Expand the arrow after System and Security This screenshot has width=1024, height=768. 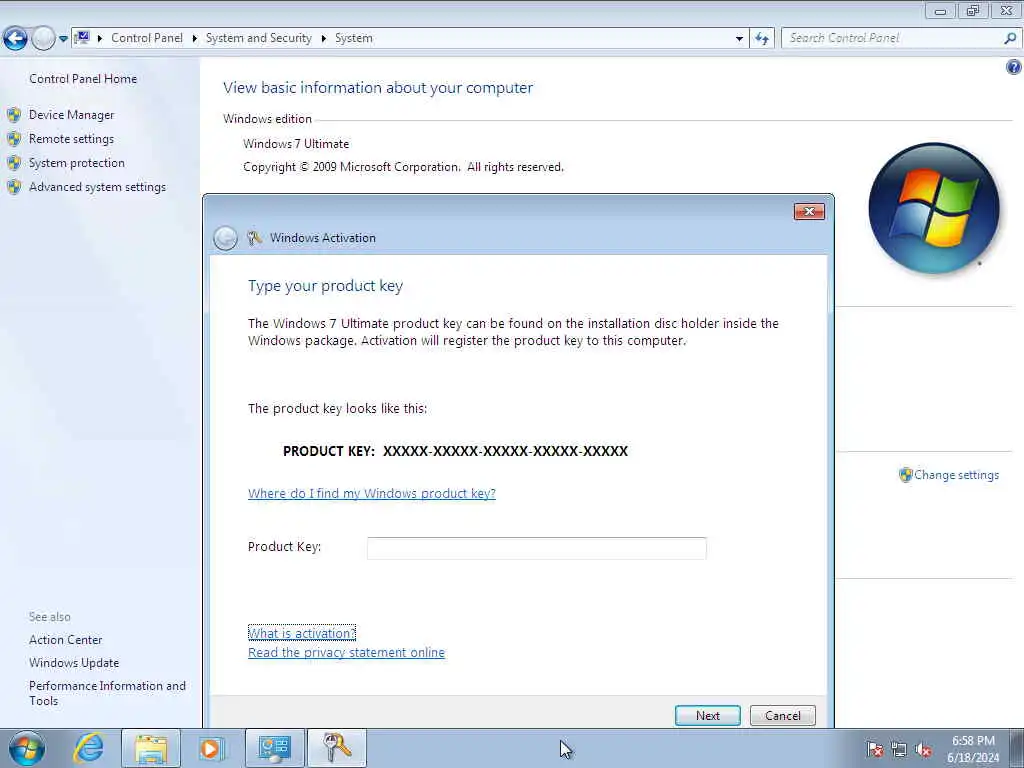point(323,39)
